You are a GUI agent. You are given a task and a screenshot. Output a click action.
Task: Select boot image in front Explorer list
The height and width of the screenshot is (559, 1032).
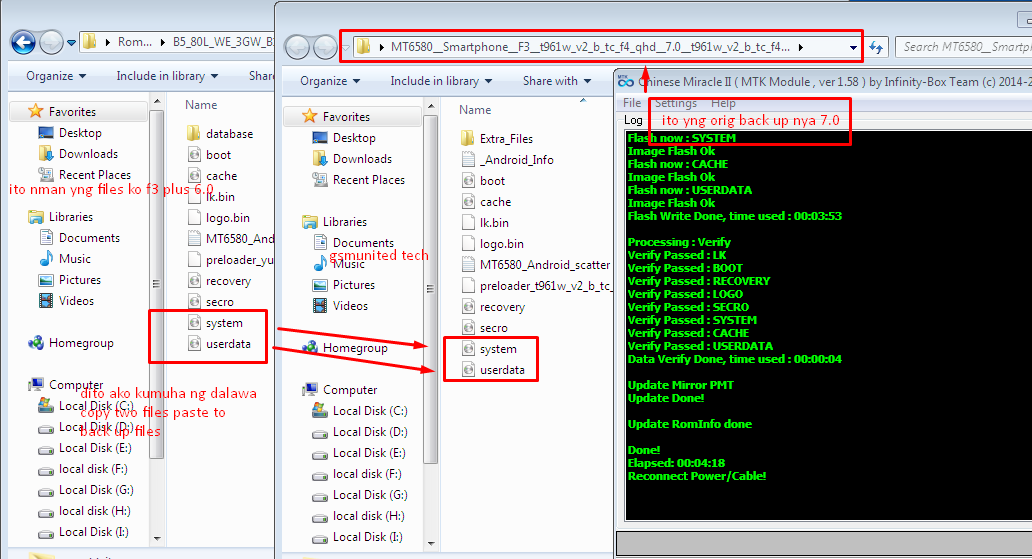[x=484, y=181]
